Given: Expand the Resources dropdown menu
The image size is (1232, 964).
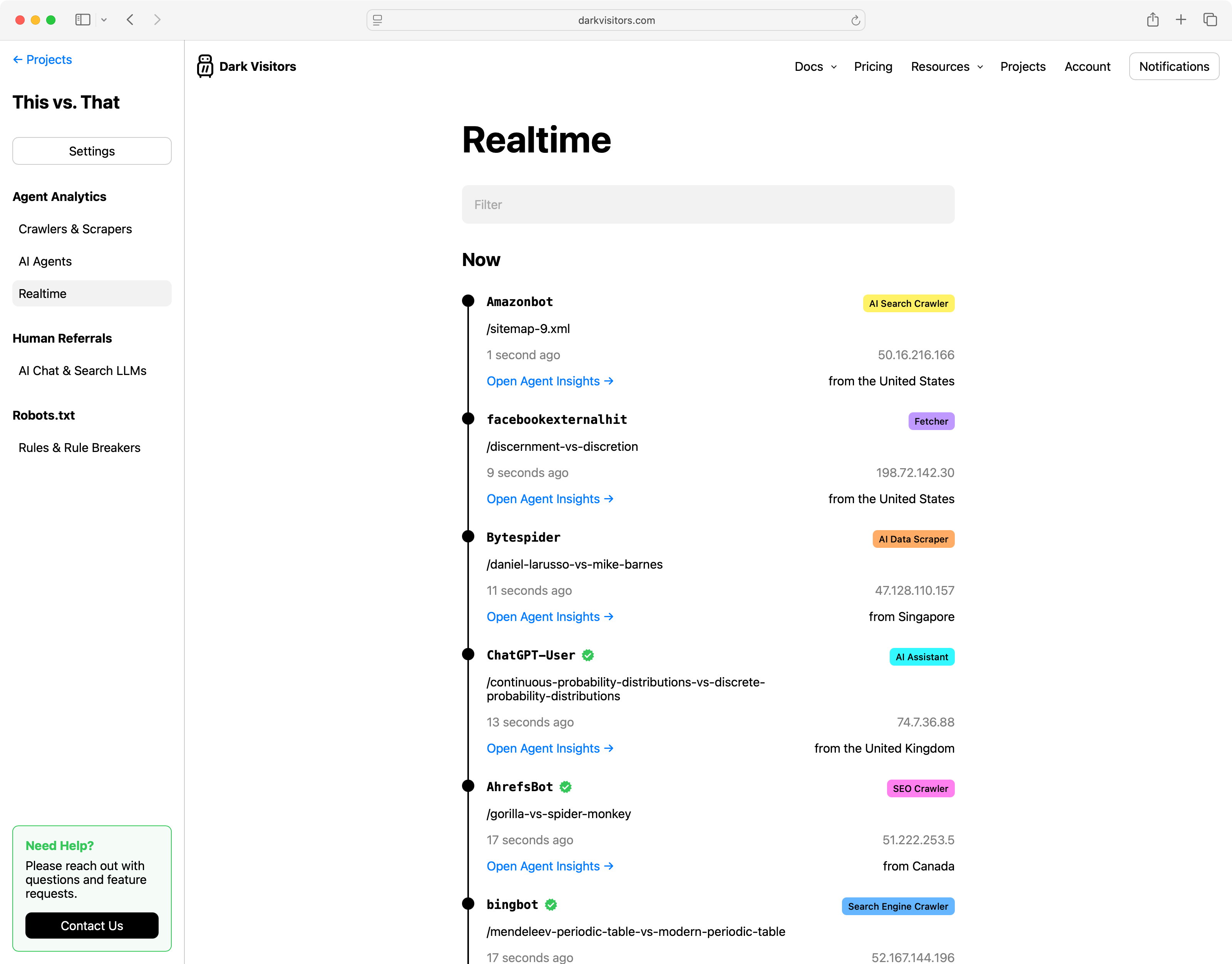Looking at the screenshot, I should click(946, 67).
